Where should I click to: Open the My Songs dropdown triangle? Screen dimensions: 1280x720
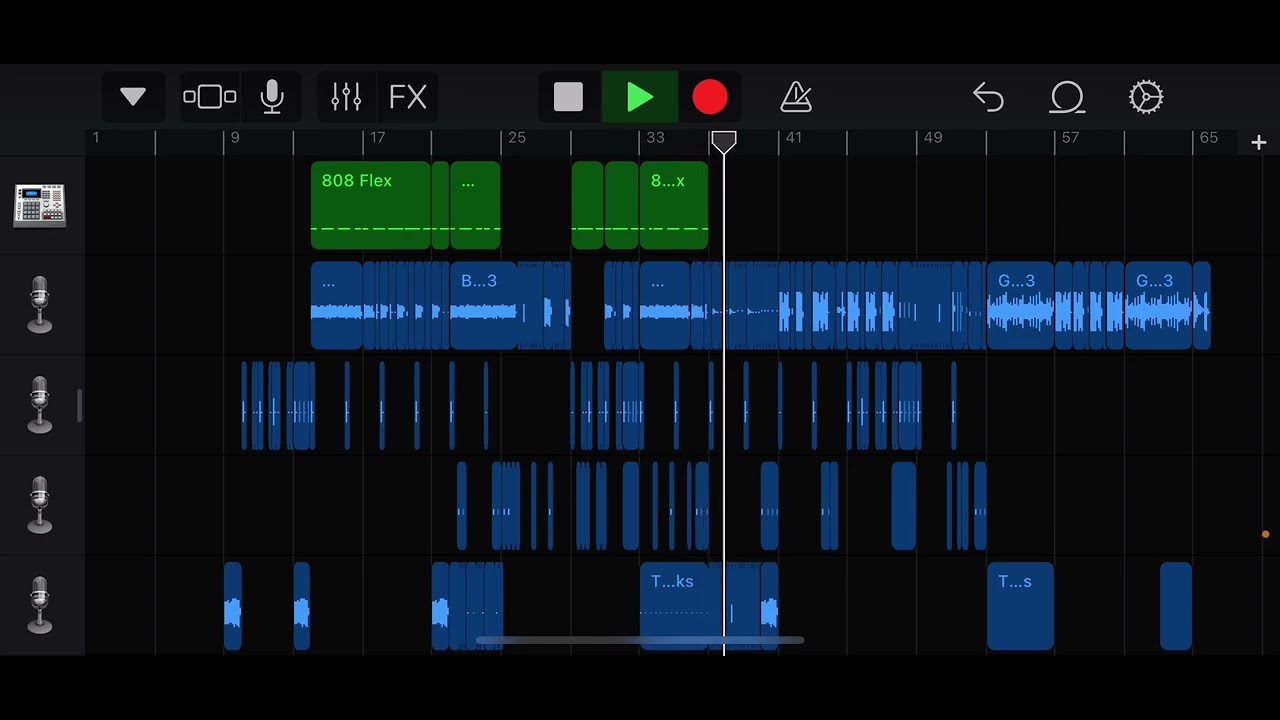click(x=133, y=97)
